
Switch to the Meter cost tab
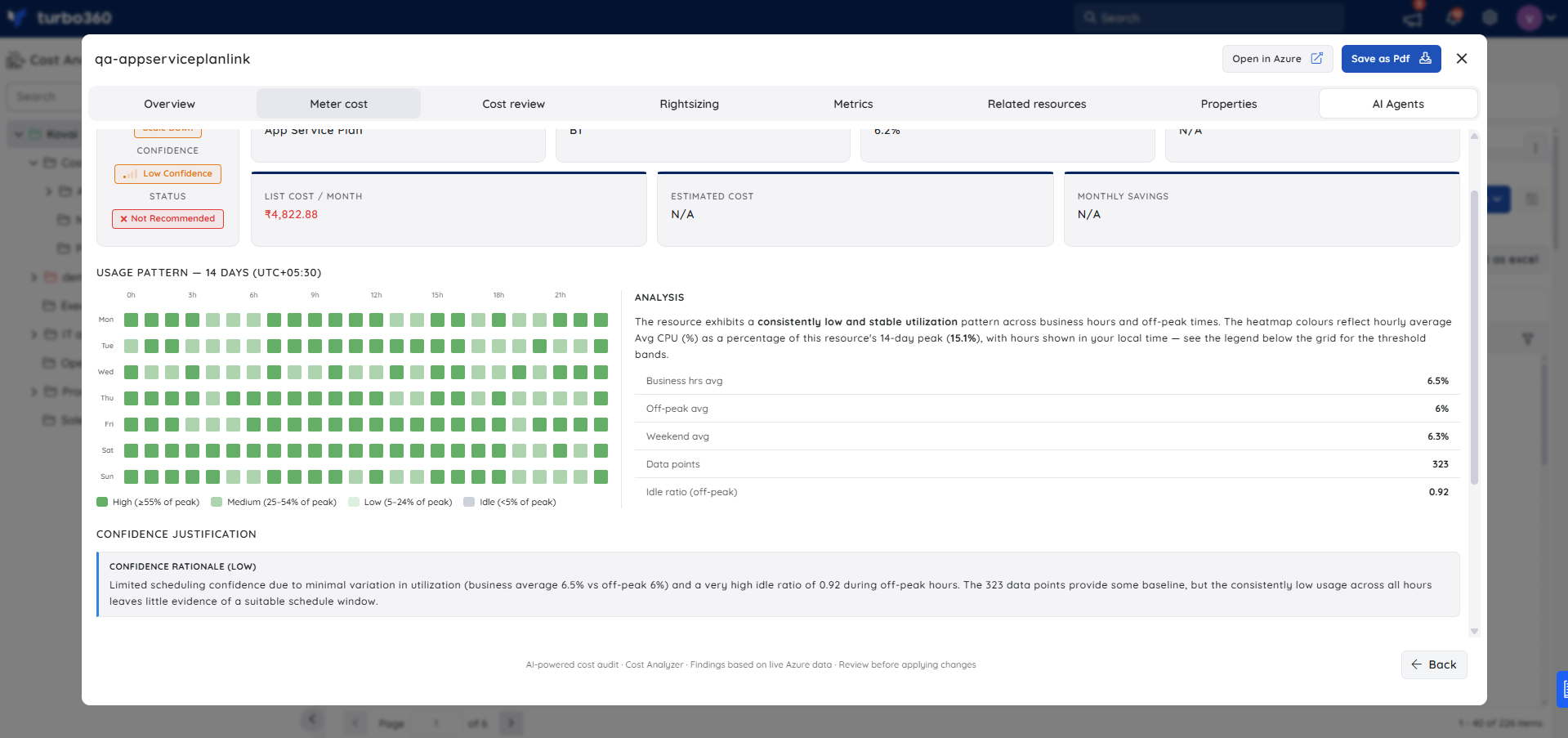pos(338,104)
